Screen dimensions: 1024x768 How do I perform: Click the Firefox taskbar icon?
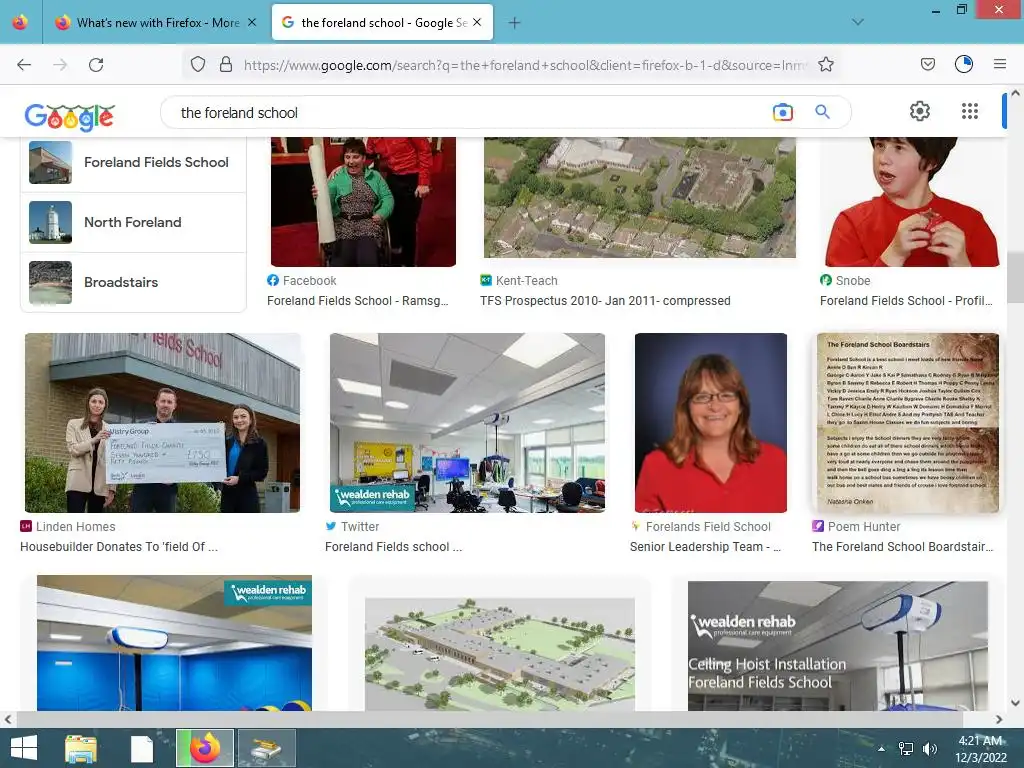click(204, 748)
